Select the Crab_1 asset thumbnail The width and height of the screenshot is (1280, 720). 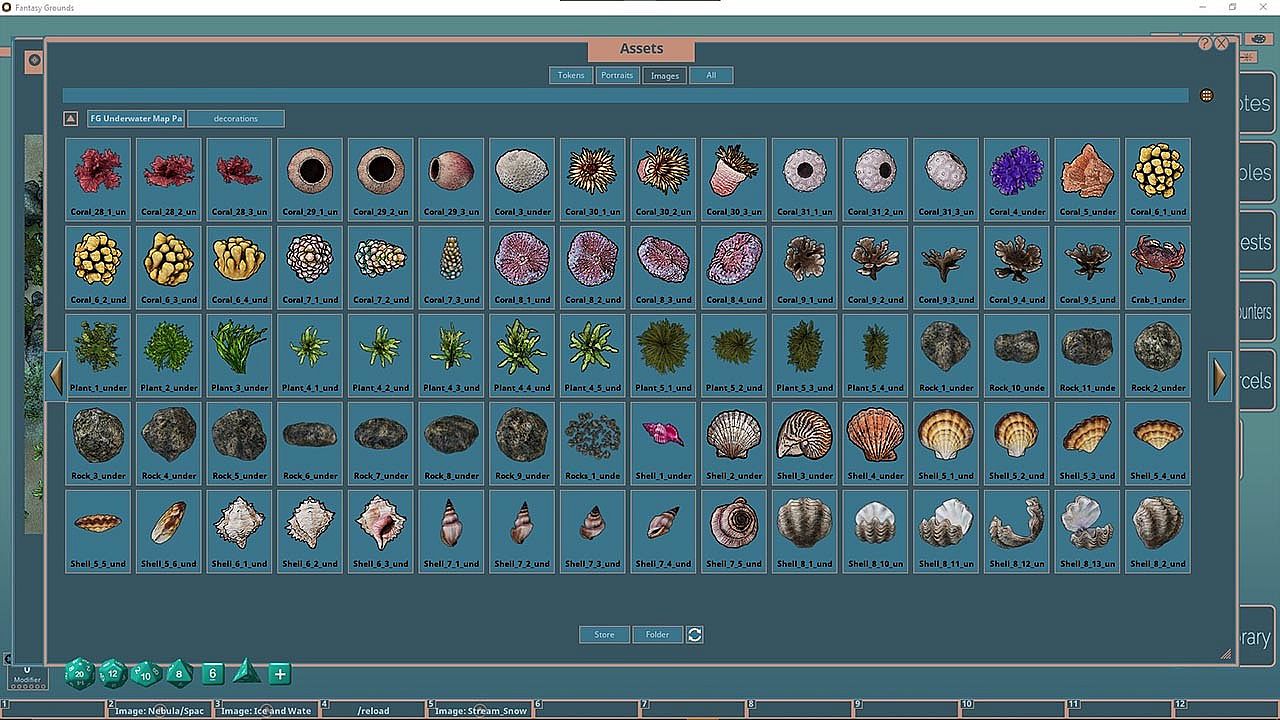pos(1158,265)
